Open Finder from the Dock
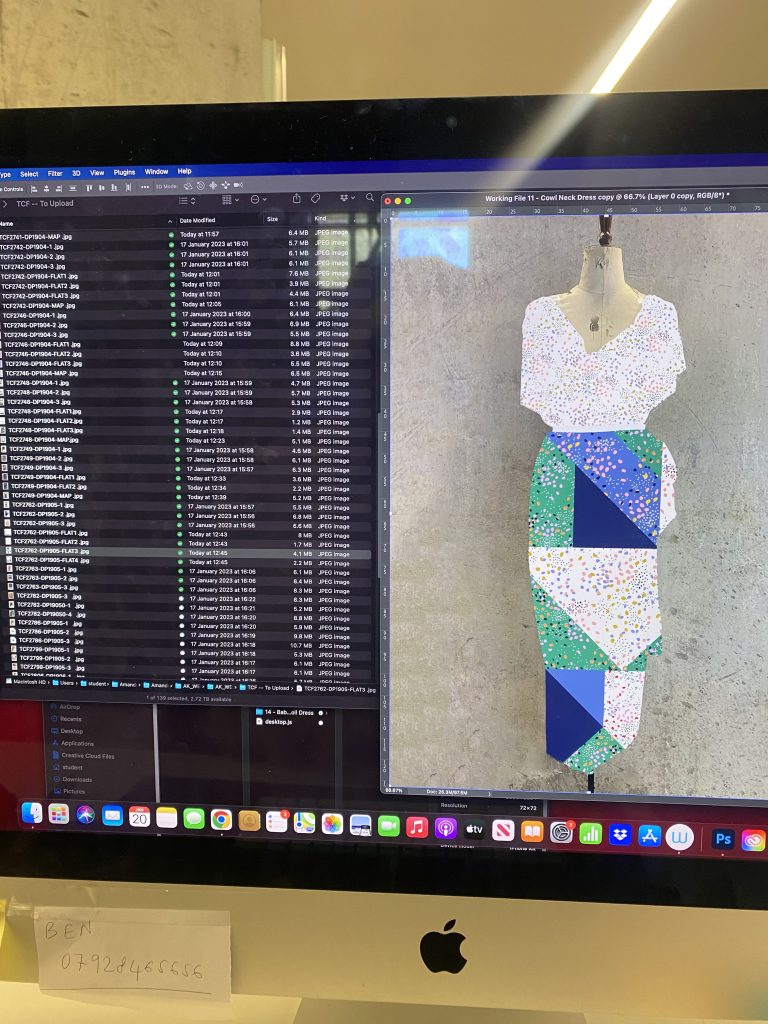Image resolution: width=768 pixels, height=1024 pixels. (31, 813)
